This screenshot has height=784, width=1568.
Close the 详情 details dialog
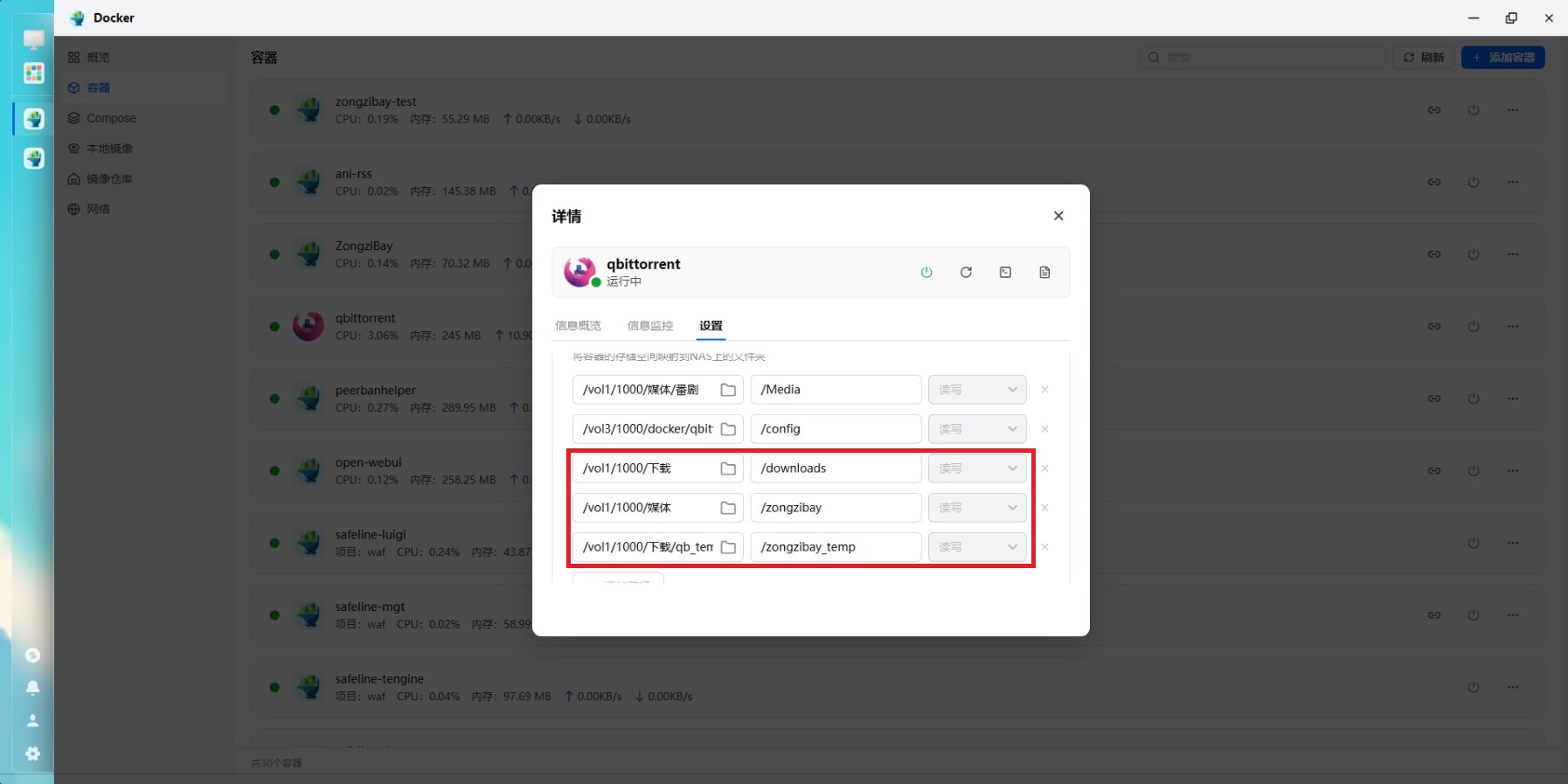pos(1058,216)
